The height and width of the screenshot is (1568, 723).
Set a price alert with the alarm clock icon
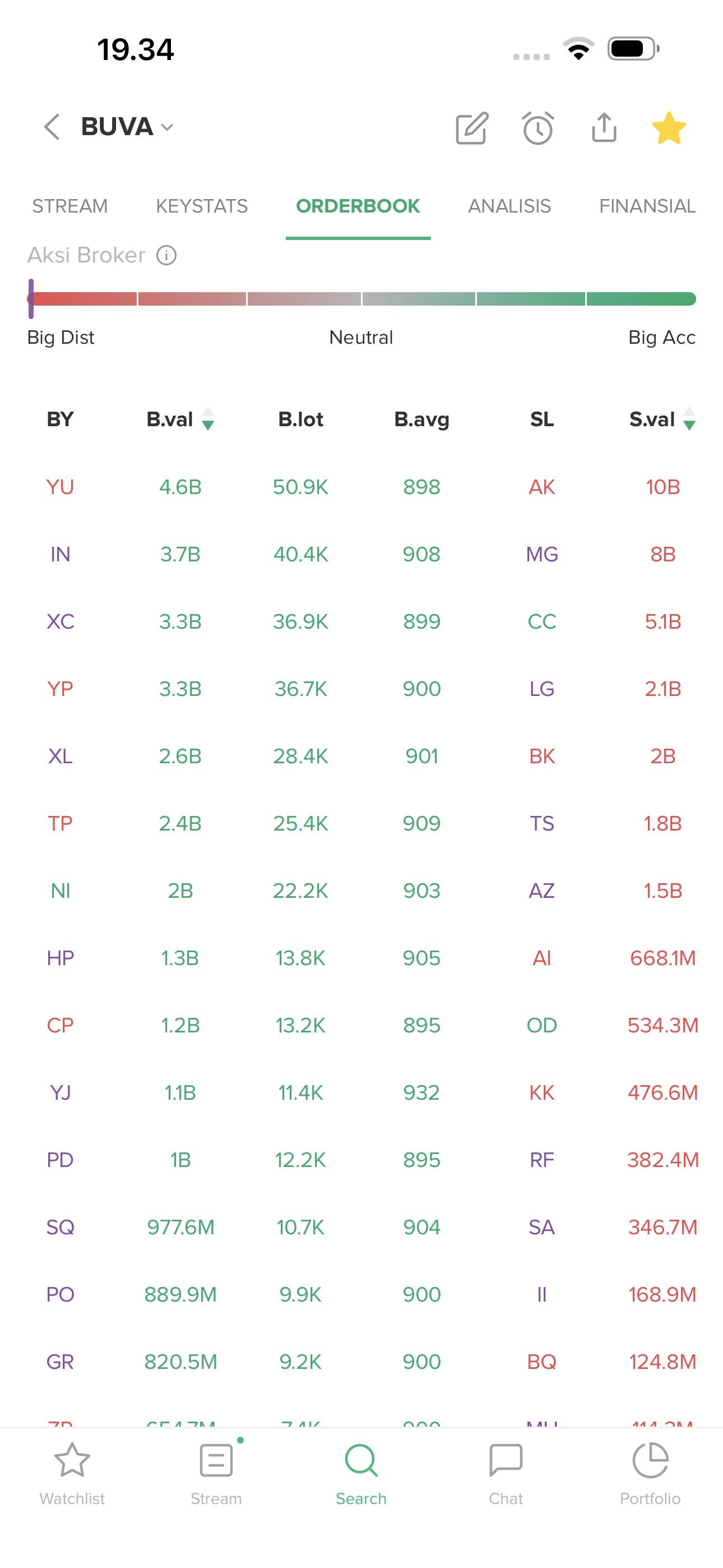pyautogui.click(x=538, y=128)
